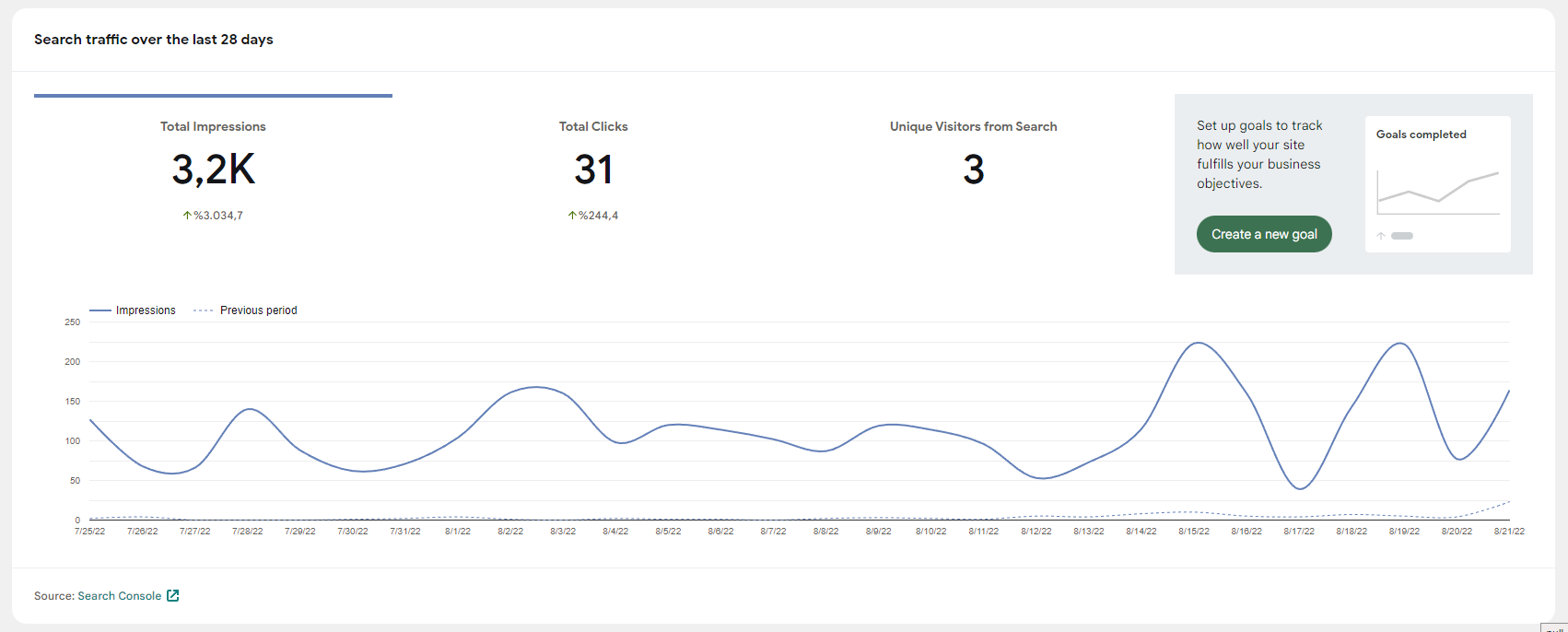Click the 3,2K impressions value

click(x=213, y=170)
